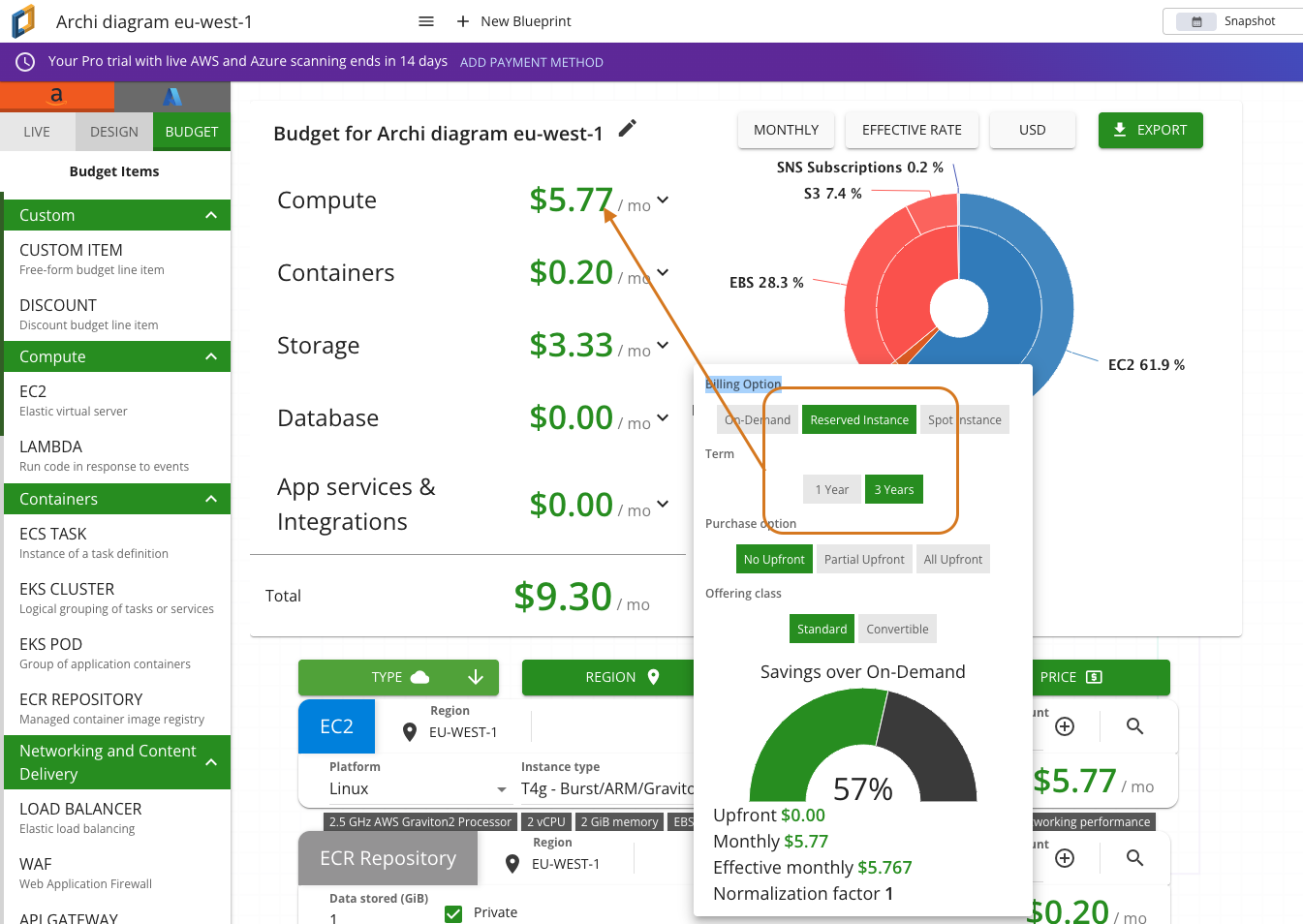Select Standard offering class
This screenshot has width=1303, height=924.
tap(822, 629)
